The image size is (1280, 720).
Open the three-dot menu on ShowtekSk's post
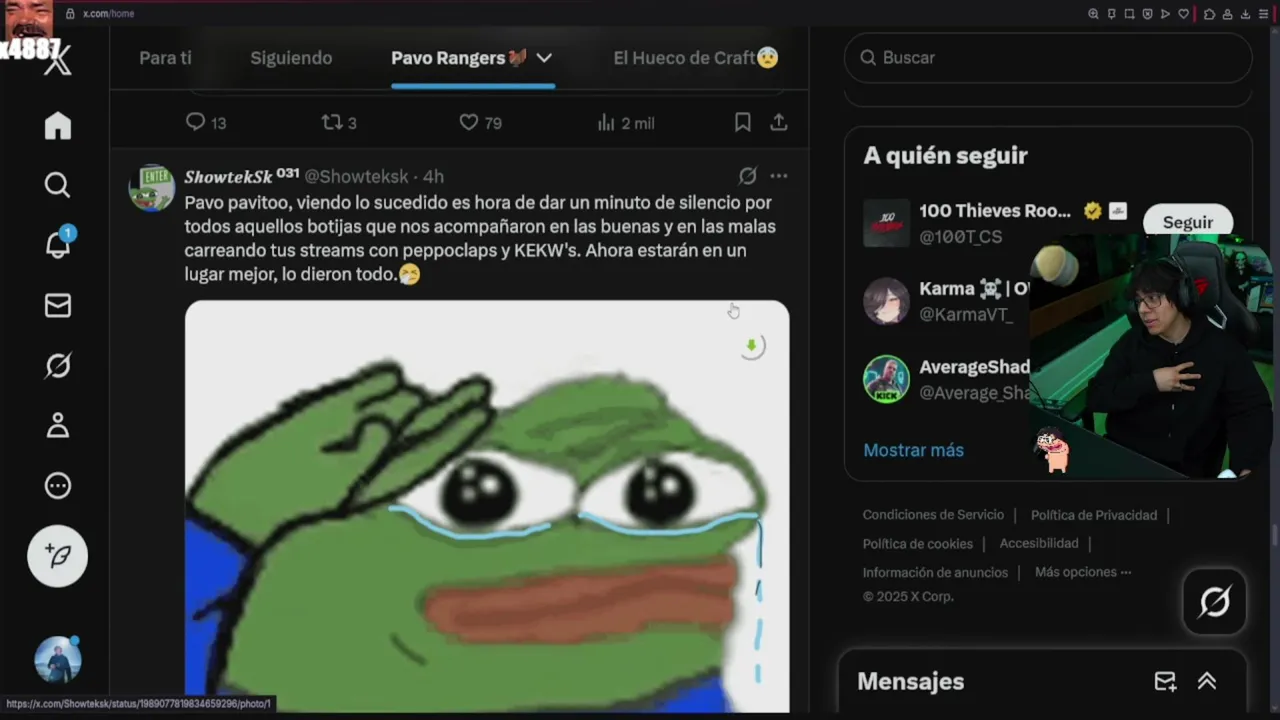(779, 176)
